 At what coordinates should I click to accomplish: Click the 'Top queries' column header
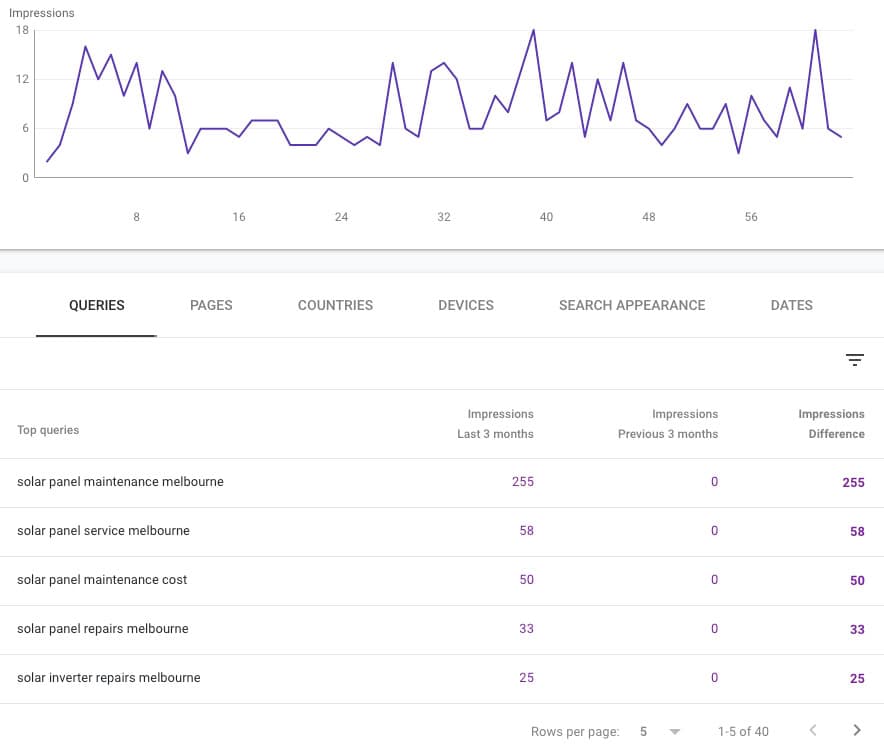[48, 430]
